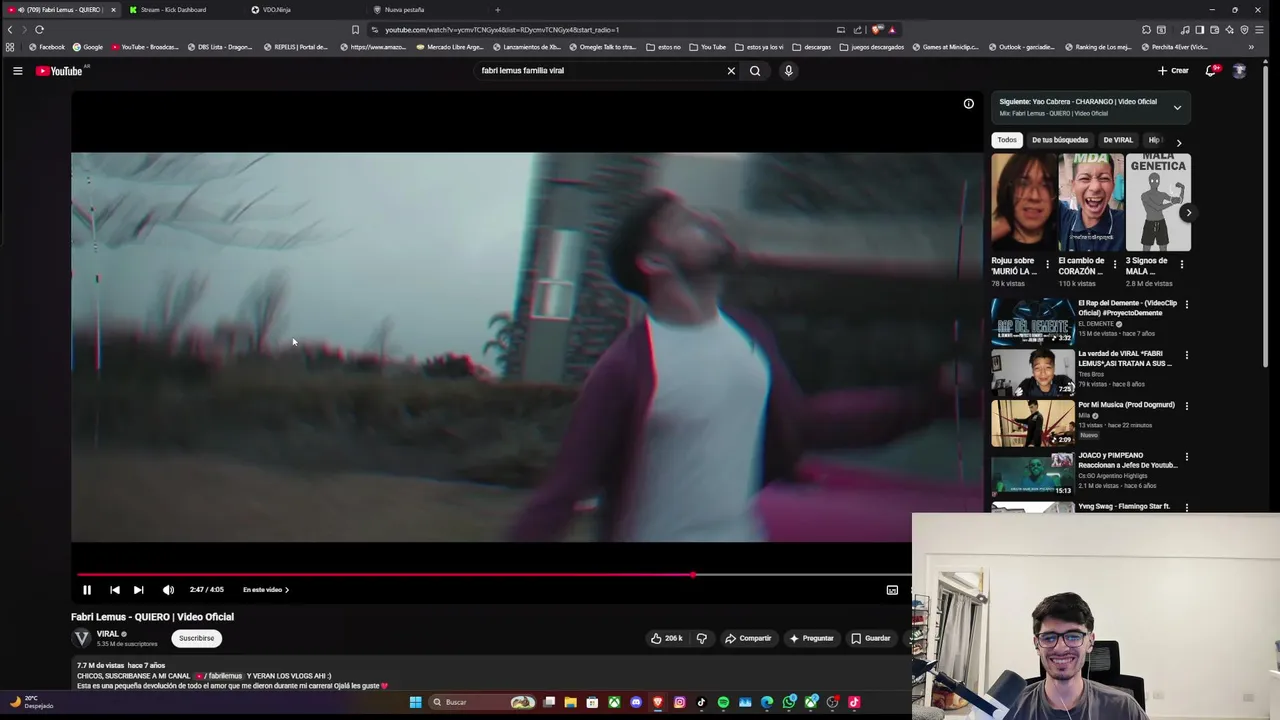Clear the YouTube search box text
1280x720 pixels.
(731, 71)
